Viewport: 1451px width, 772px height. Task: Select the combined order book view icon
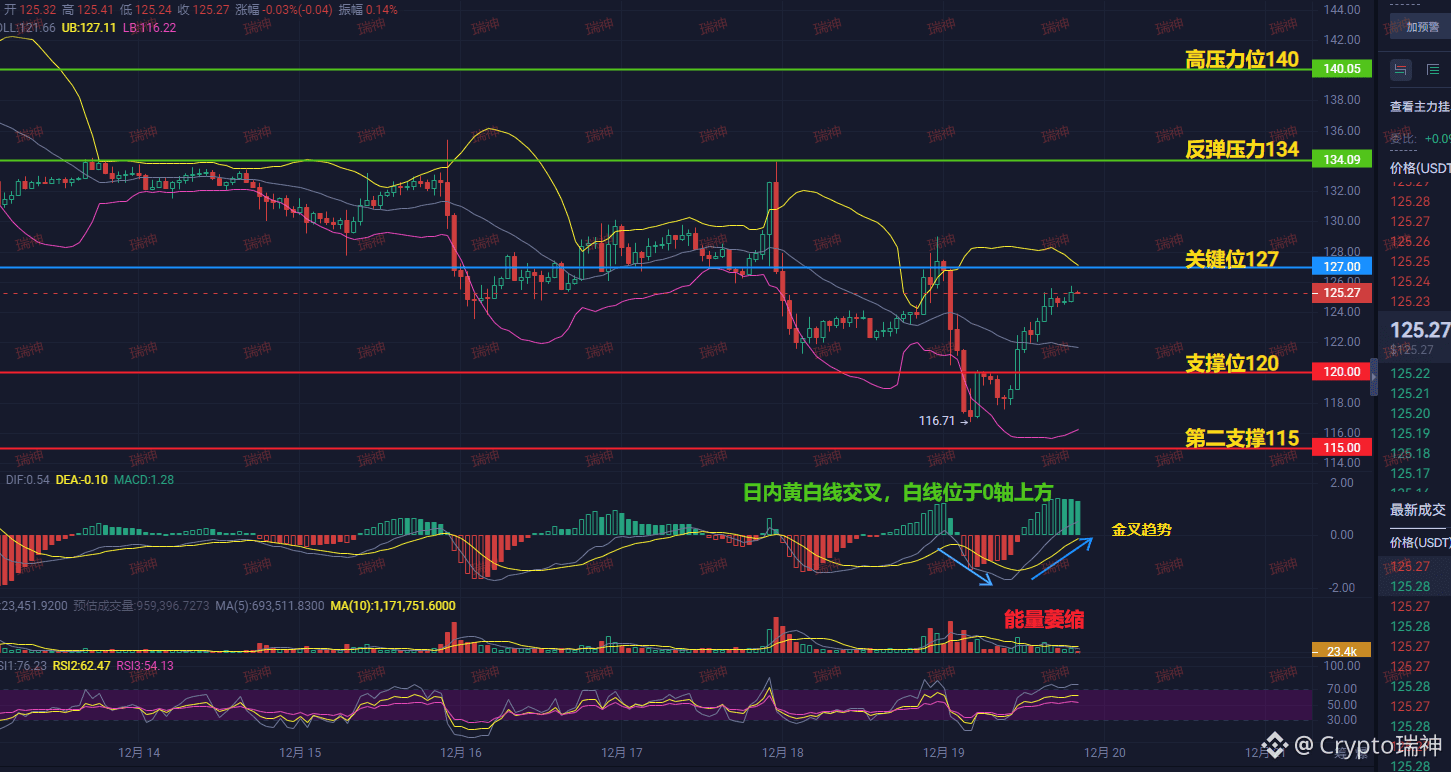coord(1401,70)
